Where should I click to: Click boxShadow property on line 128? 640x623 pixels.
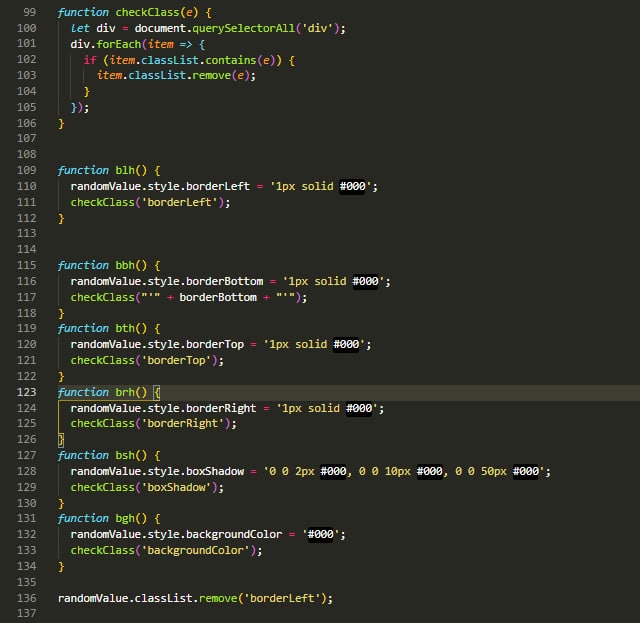[x=215, y=472]
